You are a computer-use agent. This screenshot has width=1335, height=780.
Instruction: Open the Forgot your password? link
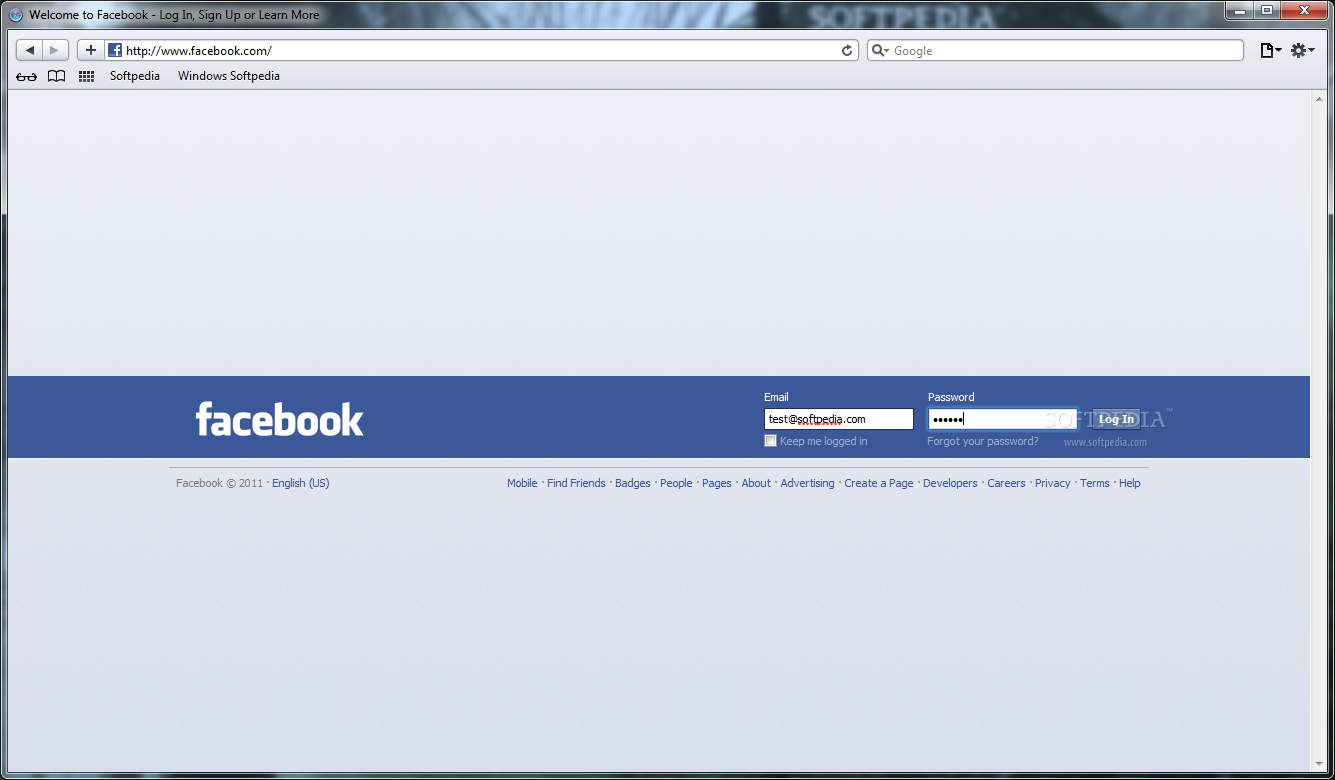click(982, 441)
